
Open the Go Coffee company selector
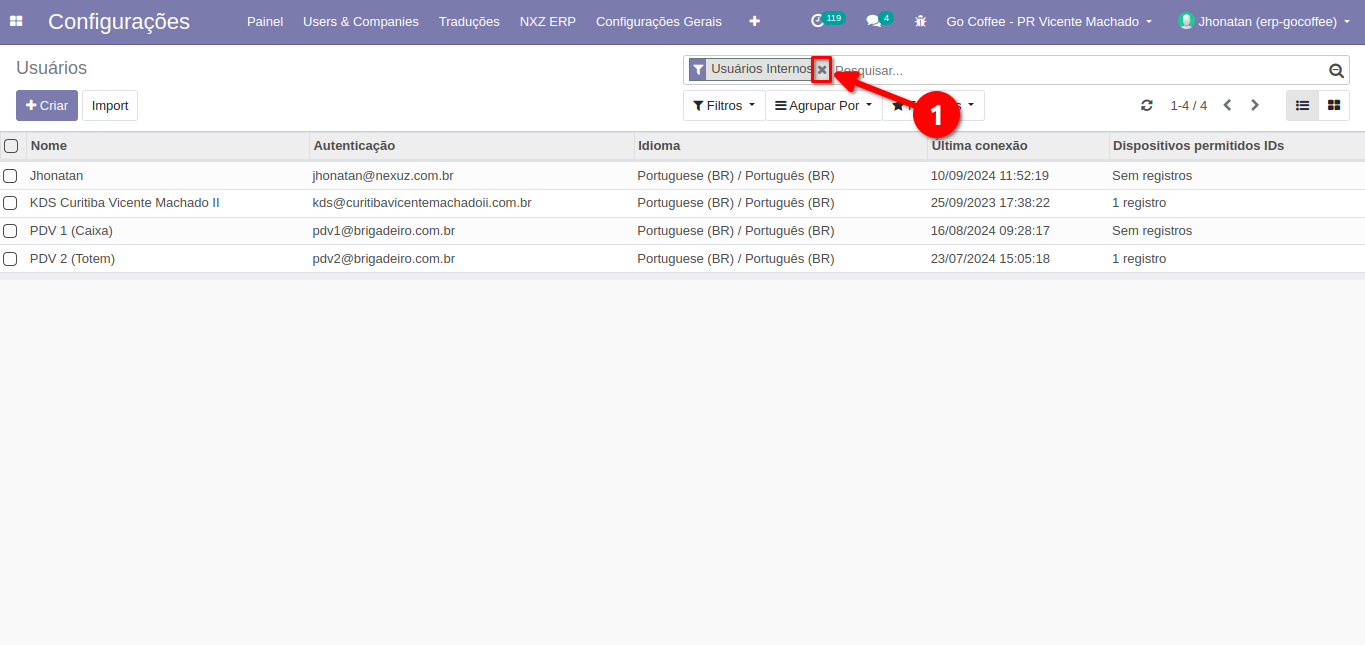[1049, 21]
